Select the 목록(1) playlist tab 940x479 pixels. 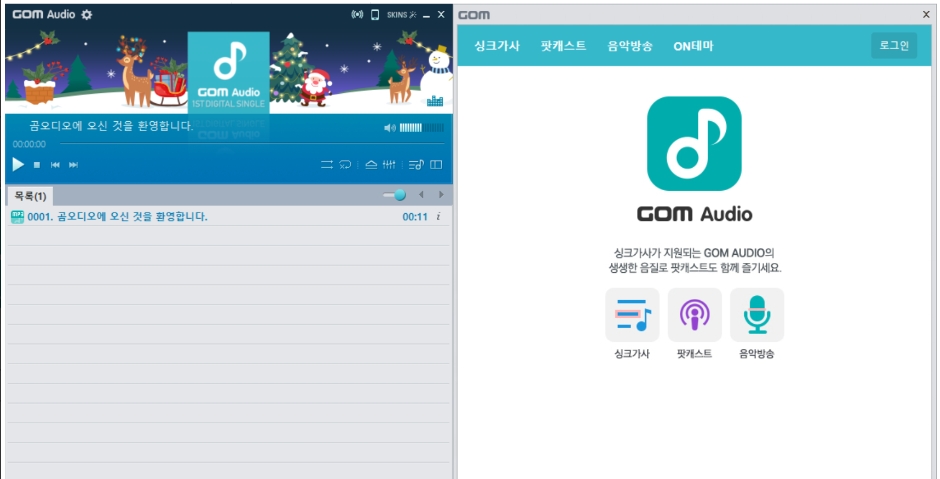(x=30, y=196)
